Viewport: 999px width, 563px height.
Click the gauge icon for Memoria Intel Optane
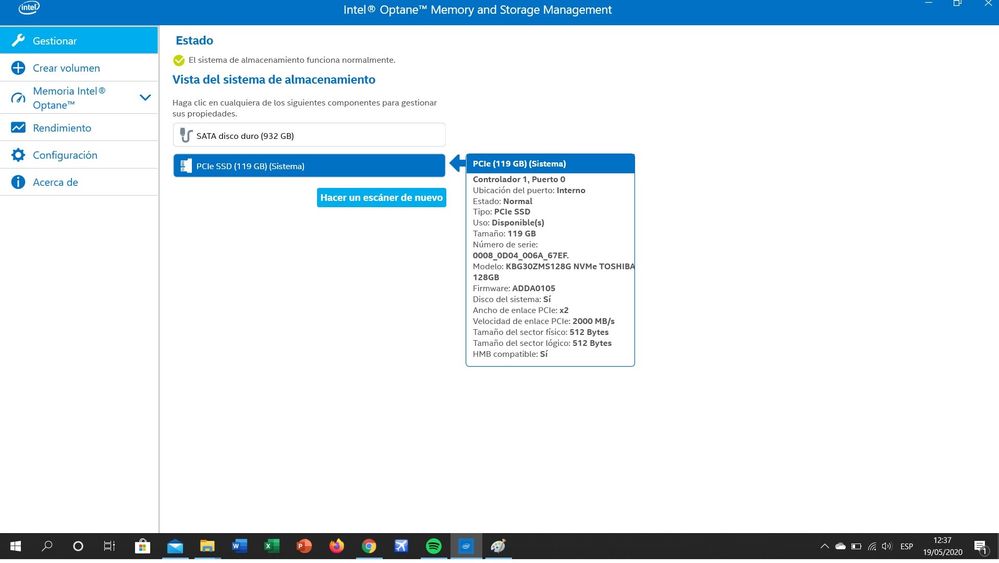(18, 98)
